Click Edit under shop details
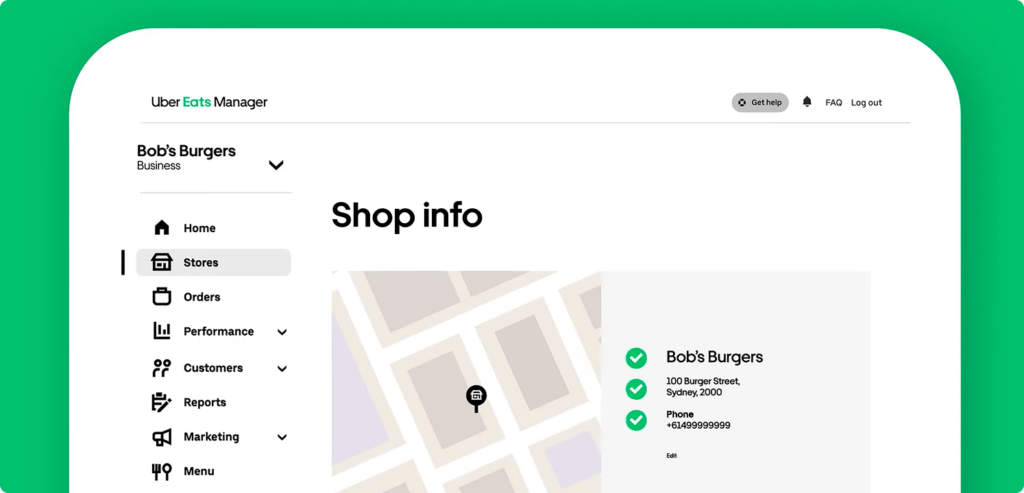Viewport: 1024px width, 493px height. 671,456
